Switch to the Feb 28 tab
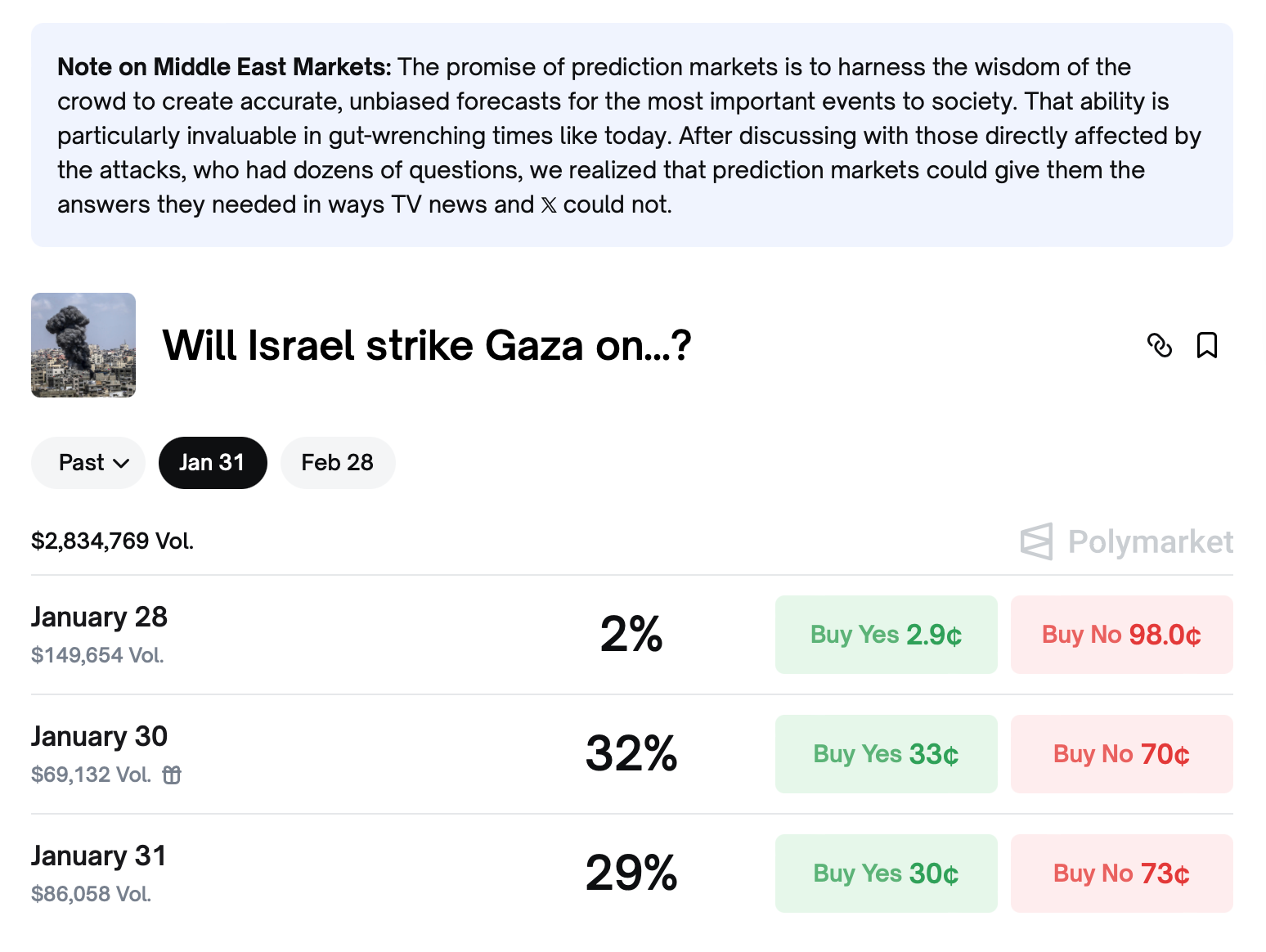This screenshot has width=1266, height=952. [x=337, y=463]
